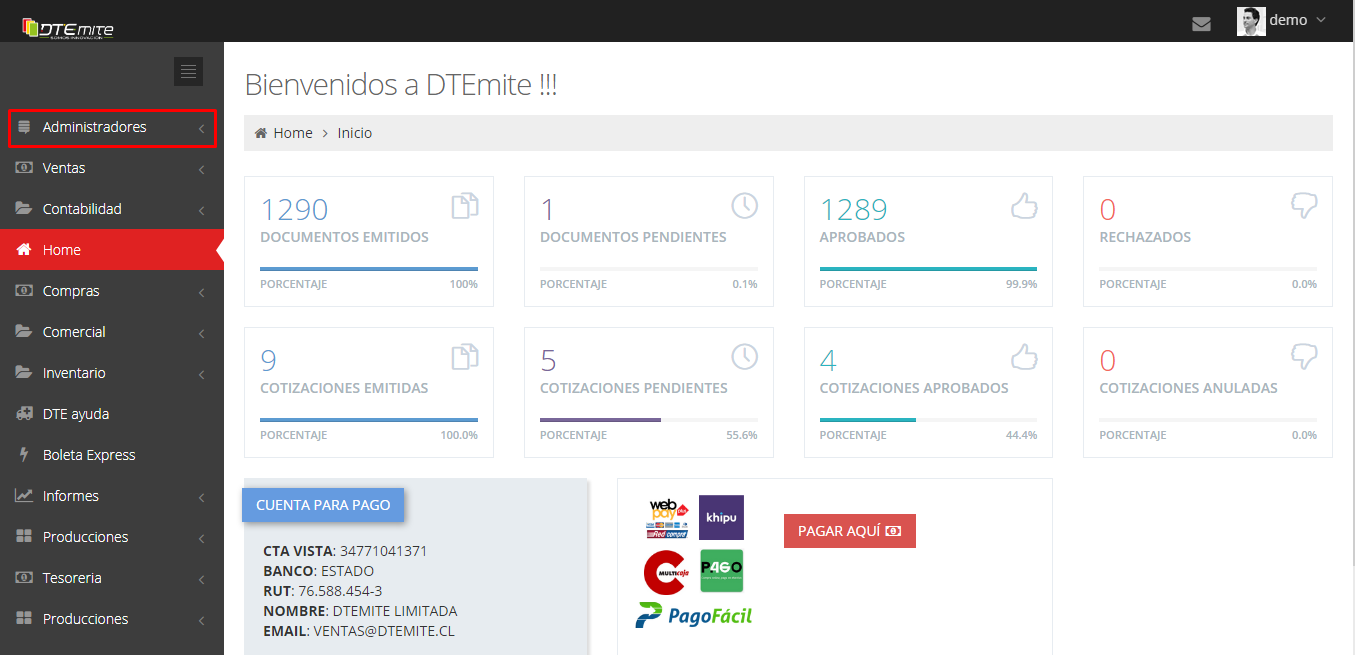Click the khipu payment logo
Image resolution: width=1355 pixels, height=655 pixels.
point(721,518)
